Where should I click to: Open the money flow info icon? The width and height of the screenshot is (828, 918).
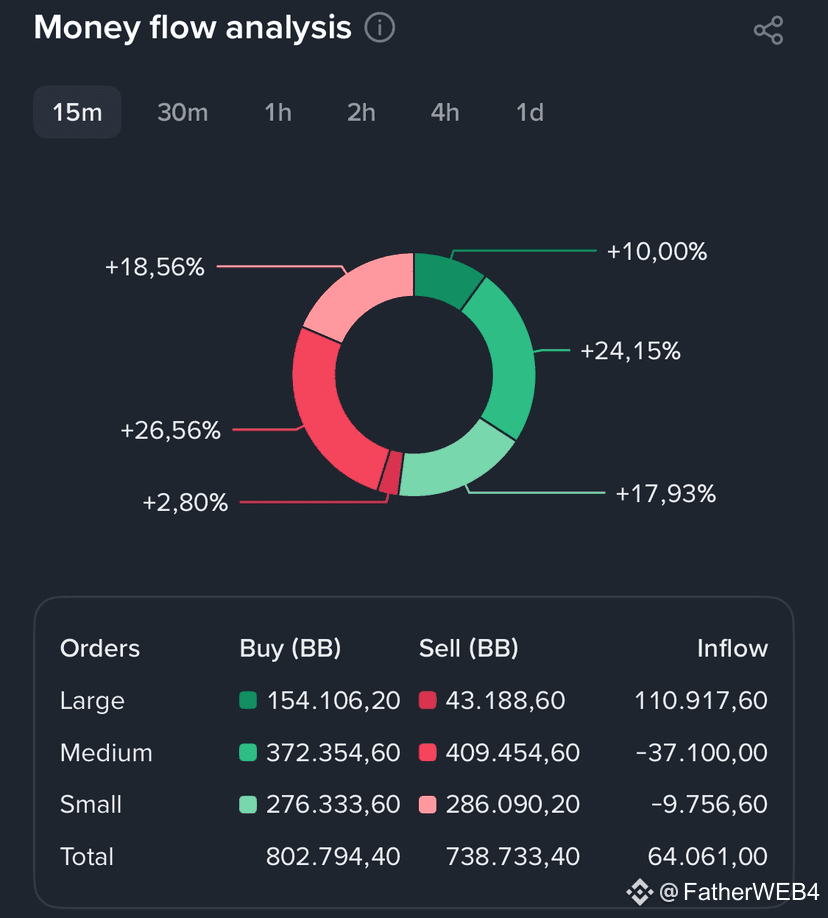pos(380,28)
